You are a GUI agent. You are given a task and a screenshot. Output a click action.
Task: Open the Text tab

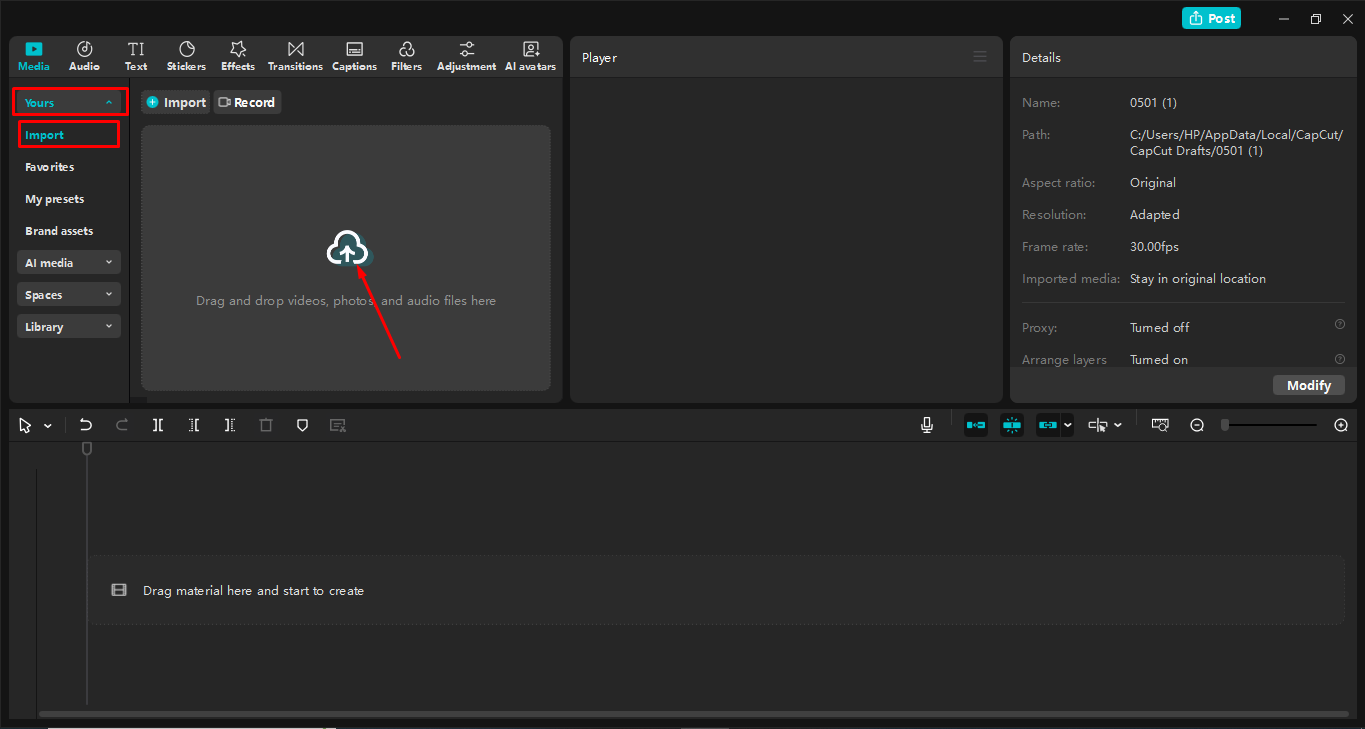click(x=136, y=55)
